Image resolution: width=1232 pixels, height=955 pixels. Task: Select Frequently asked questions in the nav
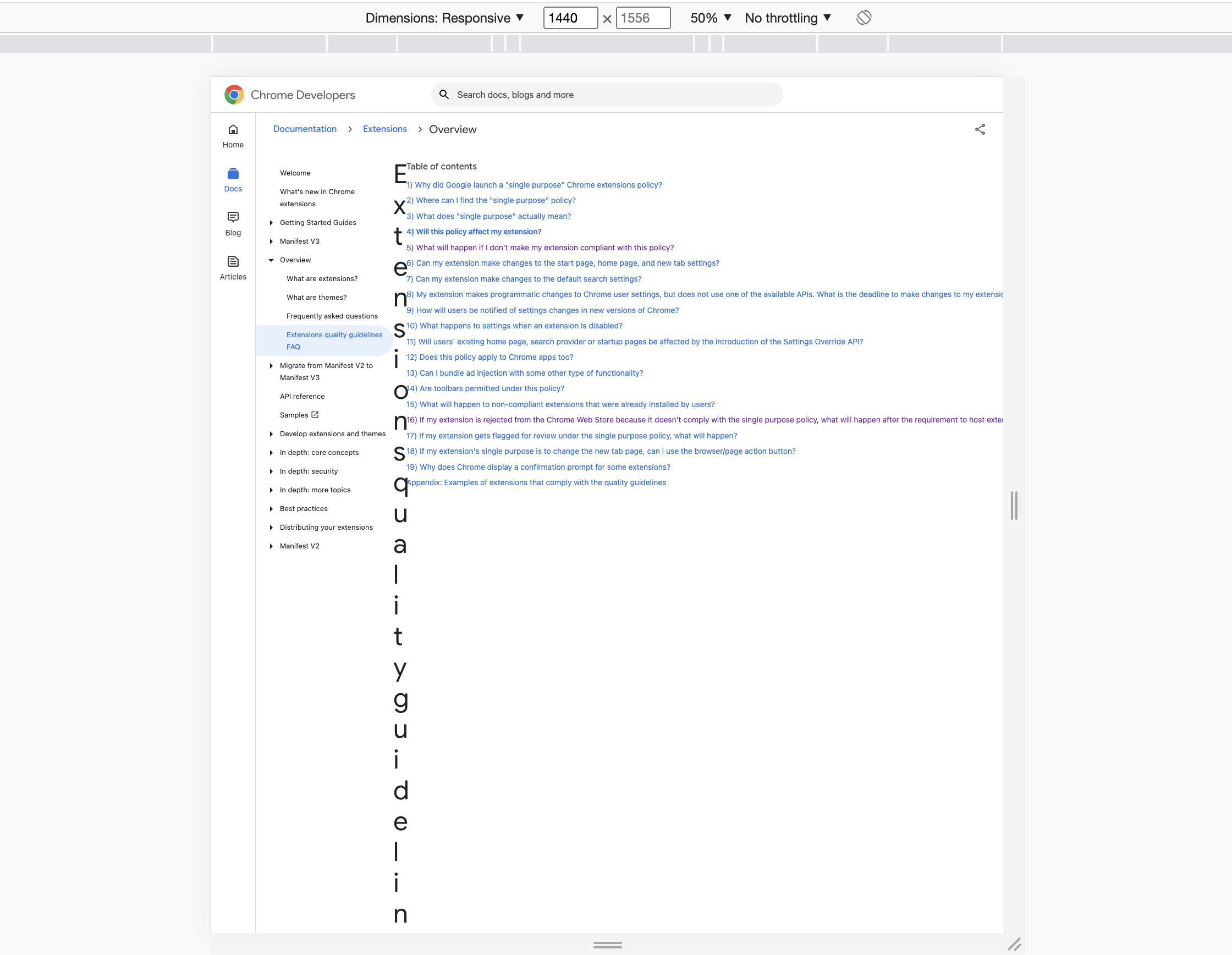332,316
